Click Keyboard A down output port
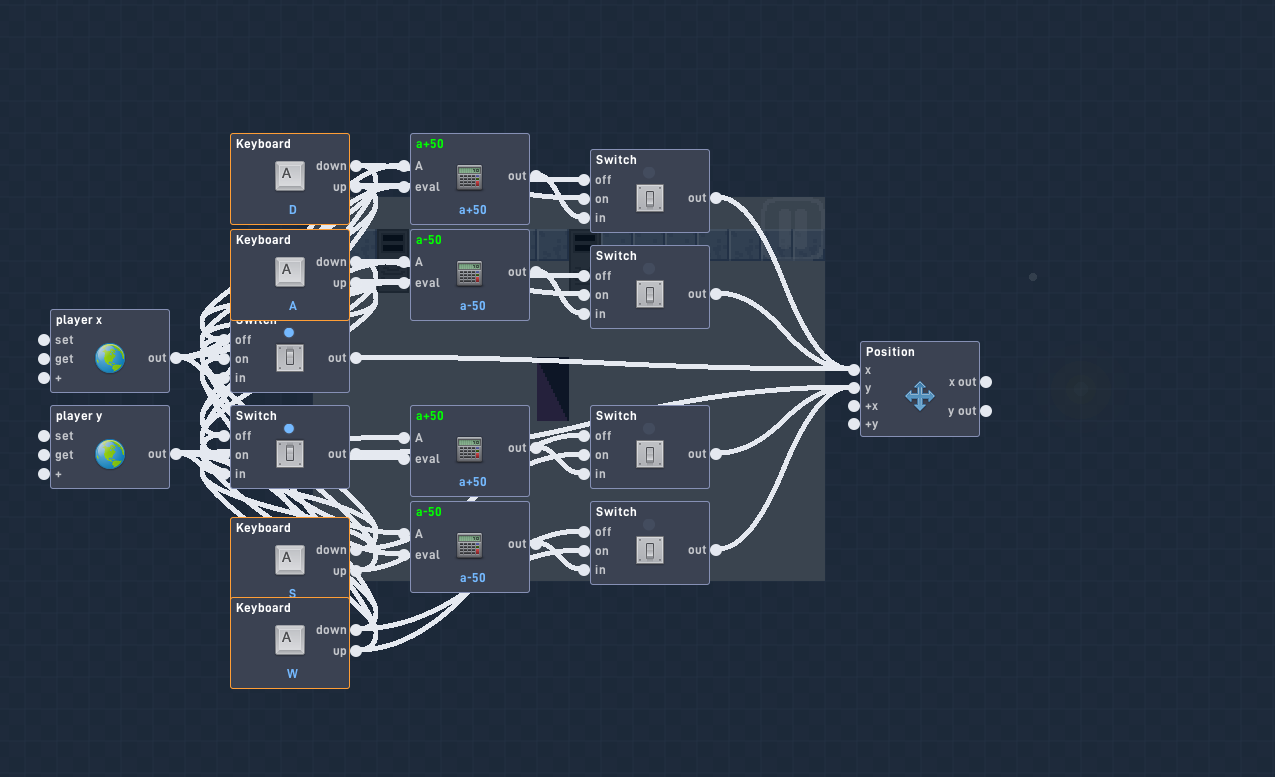 pos(356,262)
